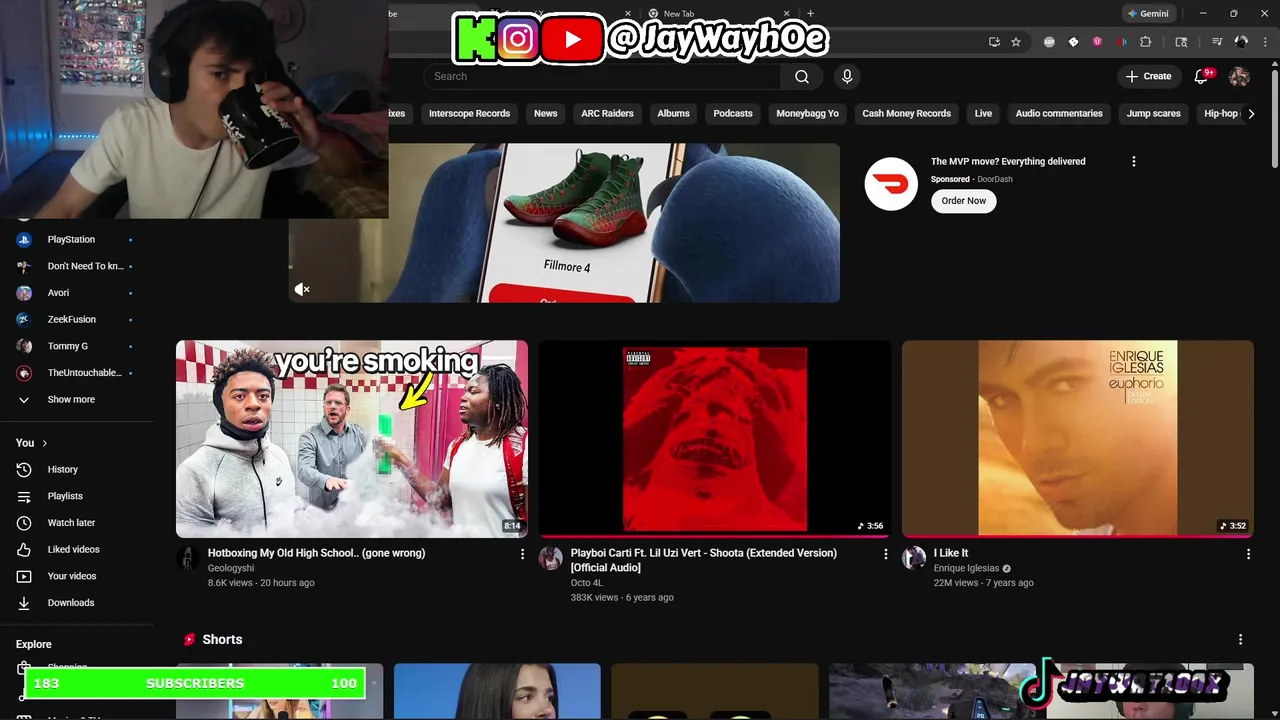This screenshot has height=720, width=1280.
Task: Bookmark this page with star icon
Action: point(1016,42)
